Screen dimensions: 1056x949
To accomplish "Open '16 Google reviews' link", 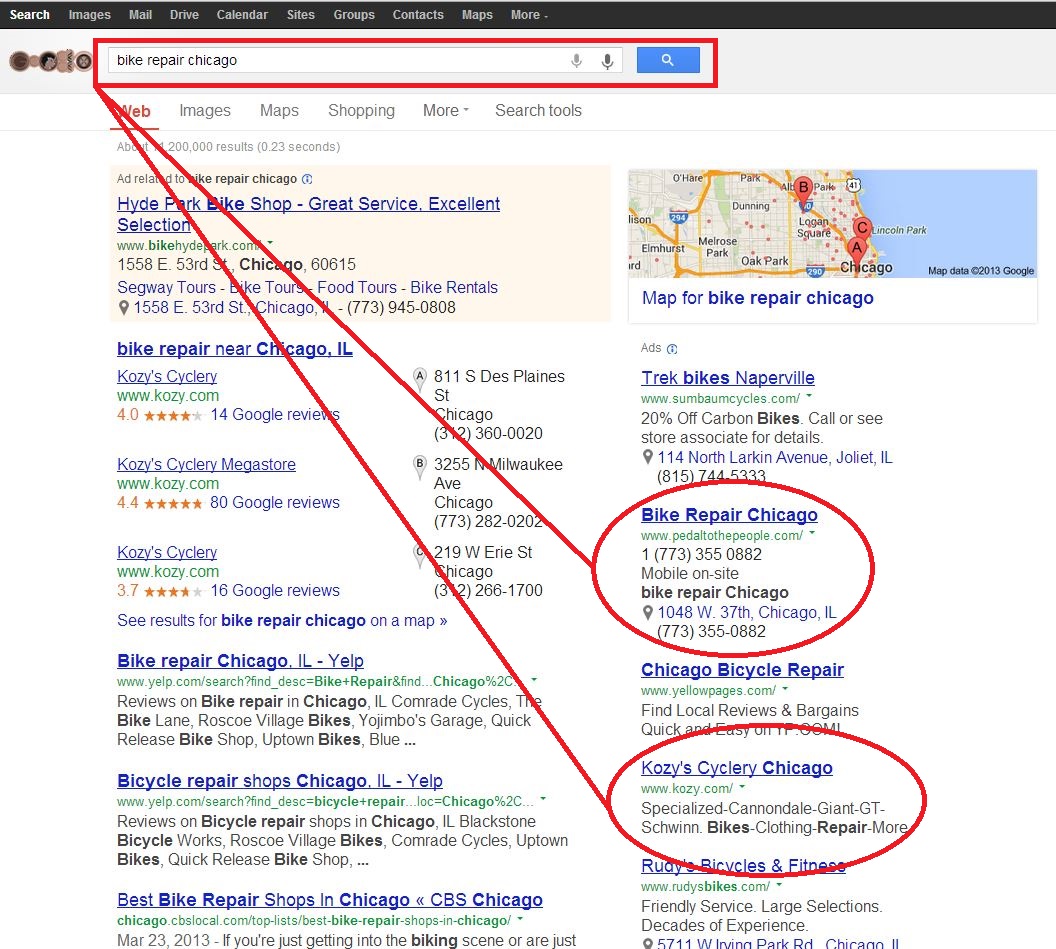I will (x=275, y=591).
